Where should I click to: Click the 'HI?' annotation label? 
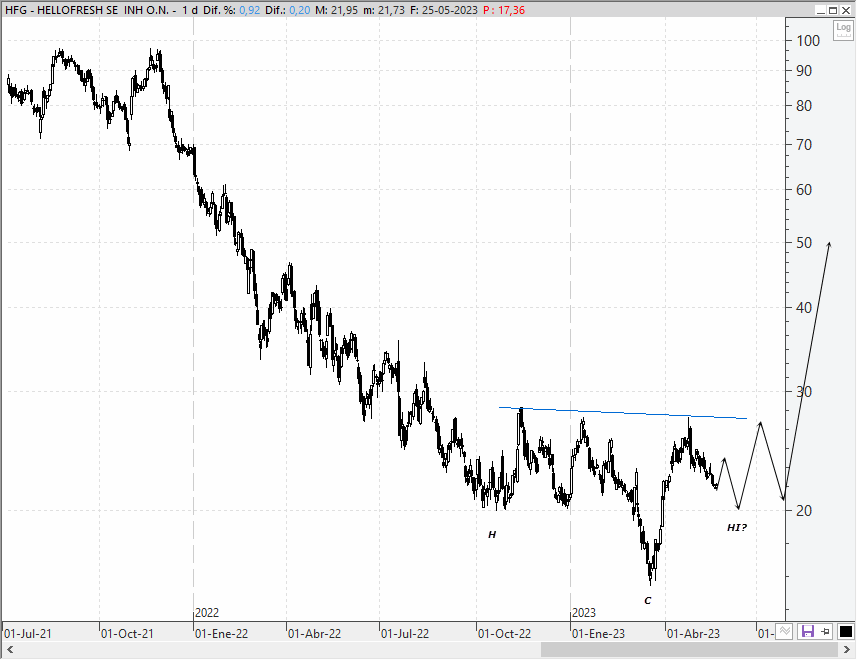coord(737,527)
